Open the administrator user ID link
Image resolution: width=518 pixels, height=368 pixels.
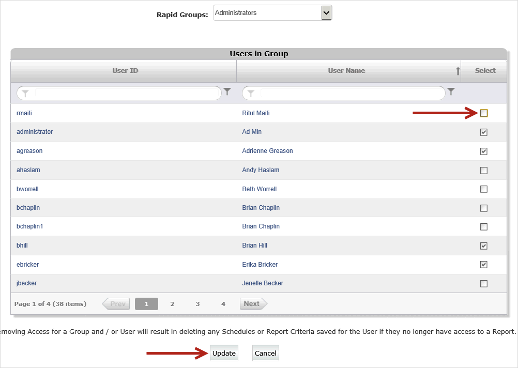[x=35, y=132]
